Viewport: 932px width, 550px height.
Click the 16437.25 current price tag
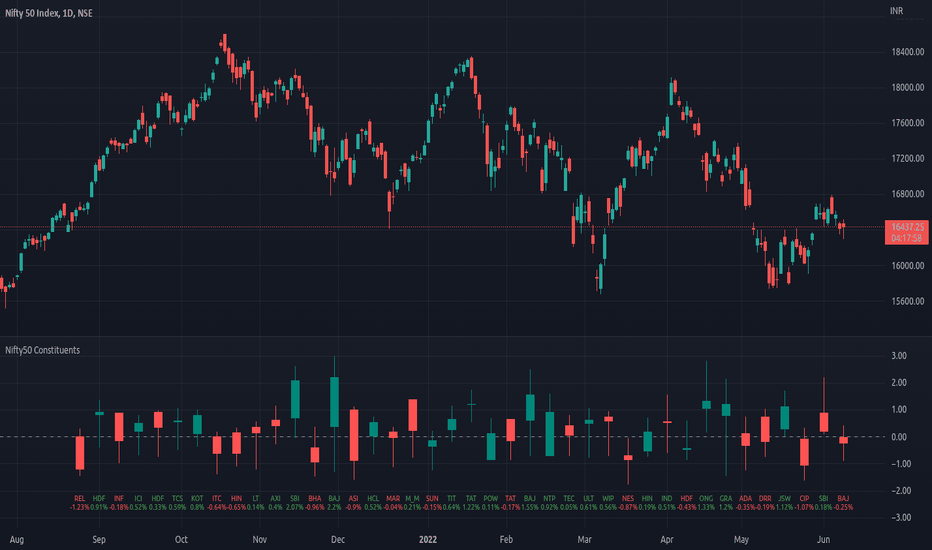[x=907, y=232]
